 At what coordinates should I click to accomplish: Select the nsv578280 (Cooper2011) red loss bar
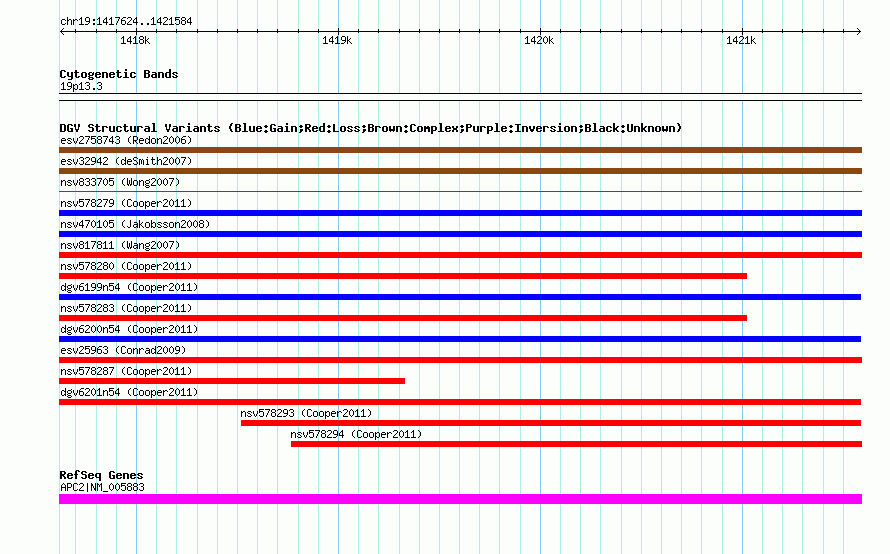(403, 276)
